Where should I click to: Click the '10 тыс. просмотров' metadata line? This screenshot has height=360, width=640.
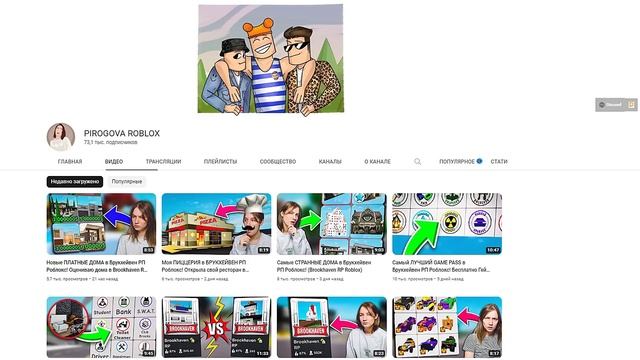click(x=428, y=279)
